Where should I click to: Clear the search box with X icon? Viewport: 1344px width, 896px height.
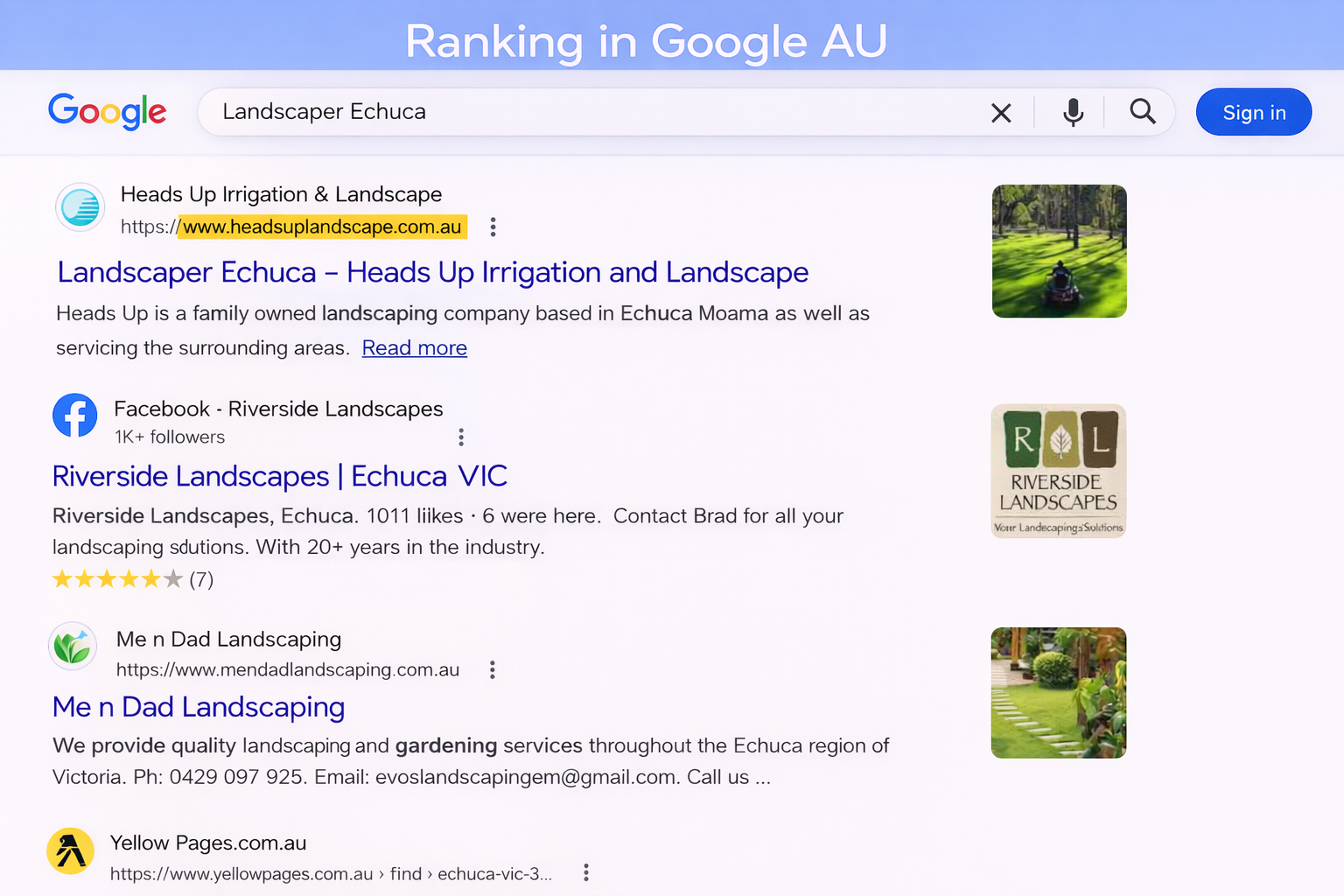[x=1001, y=113]
